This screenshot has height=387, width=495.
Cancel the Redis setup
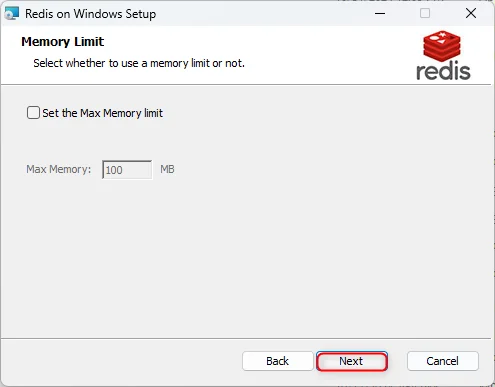pyautogui.click(x=443, y=361)
